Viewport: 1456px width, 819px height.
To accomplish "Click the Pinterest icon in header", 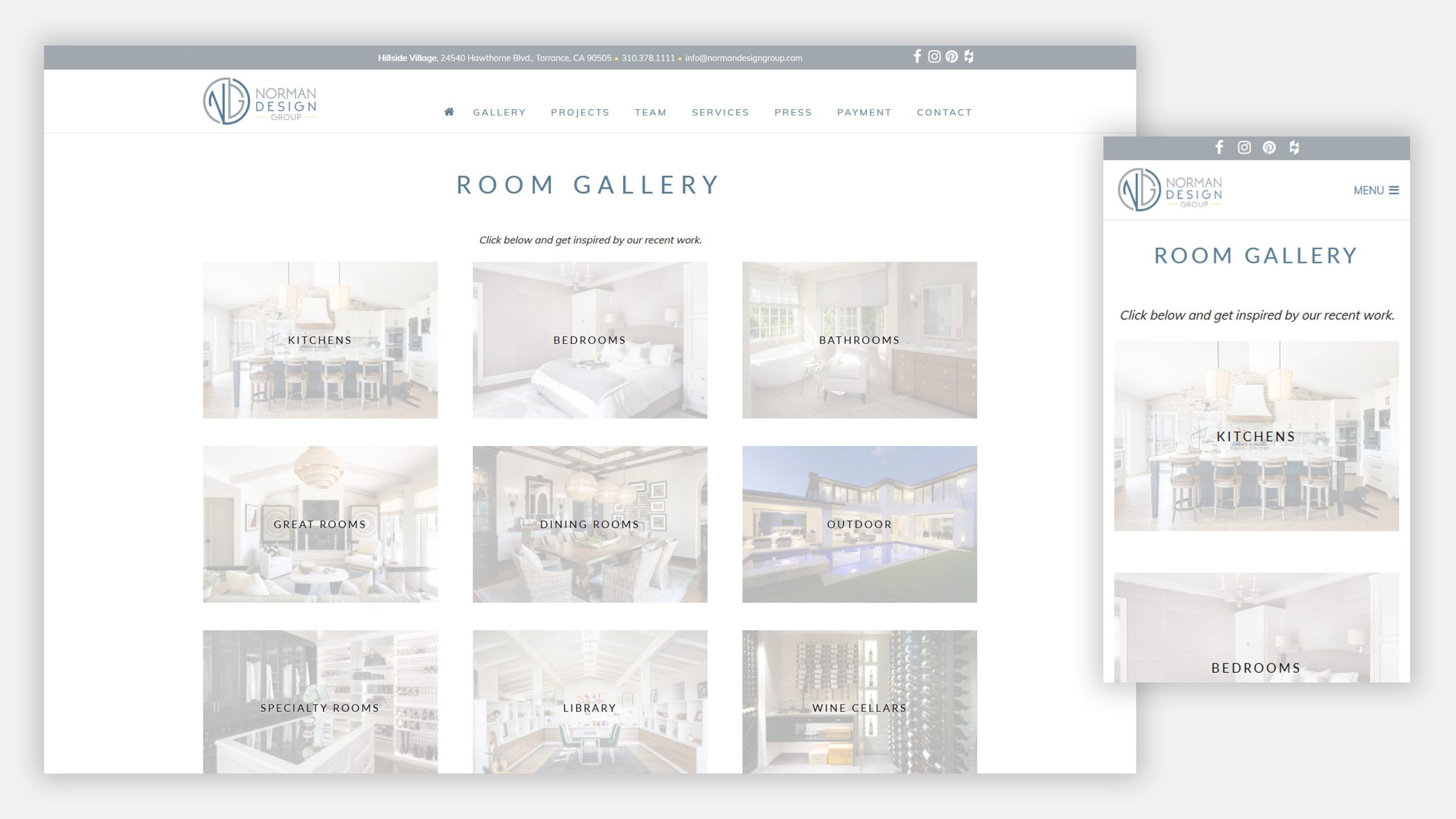I will coord(950,57).
